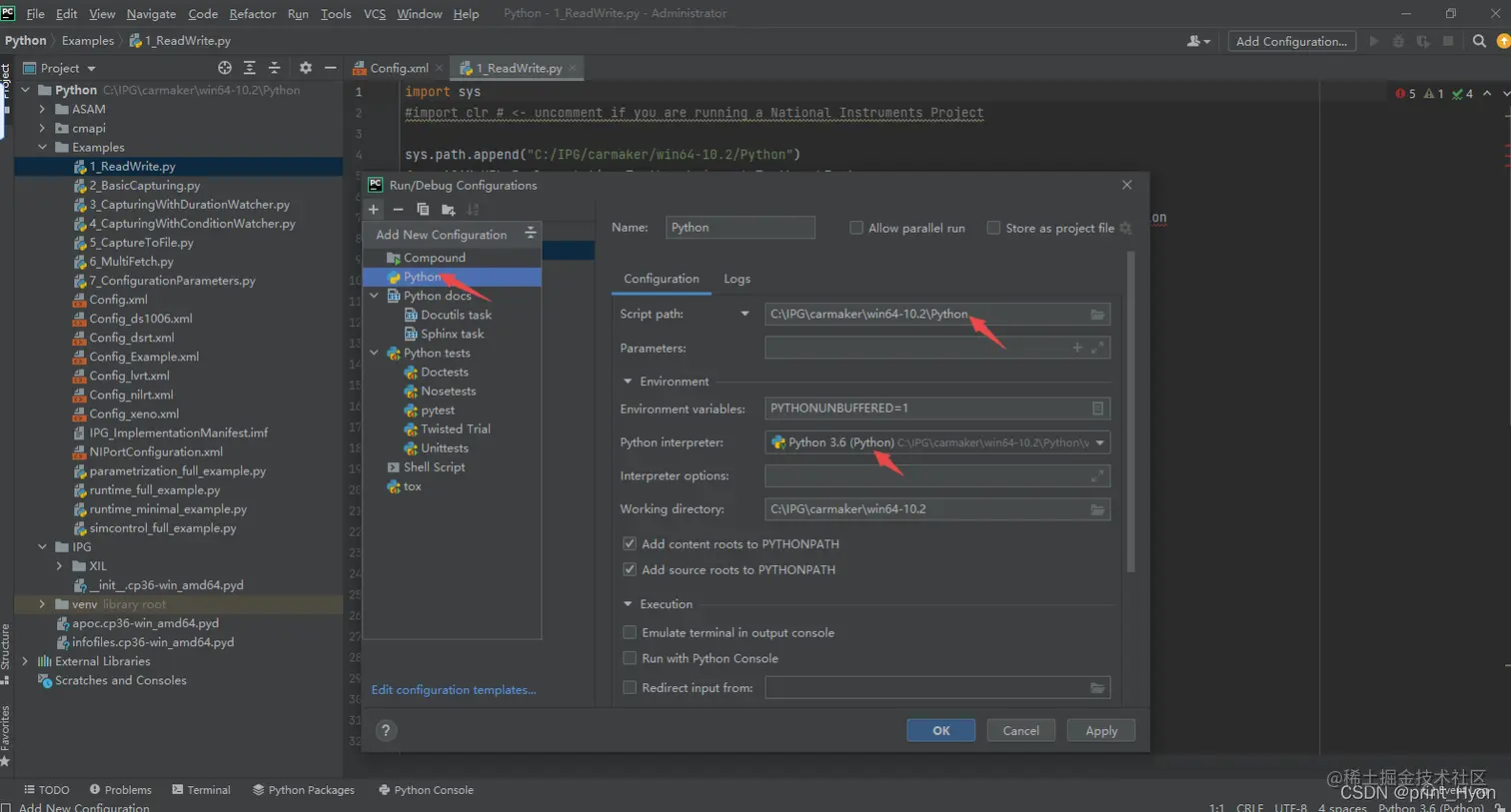Open the Python interpreter dropdown

(x=1100, y=442)
